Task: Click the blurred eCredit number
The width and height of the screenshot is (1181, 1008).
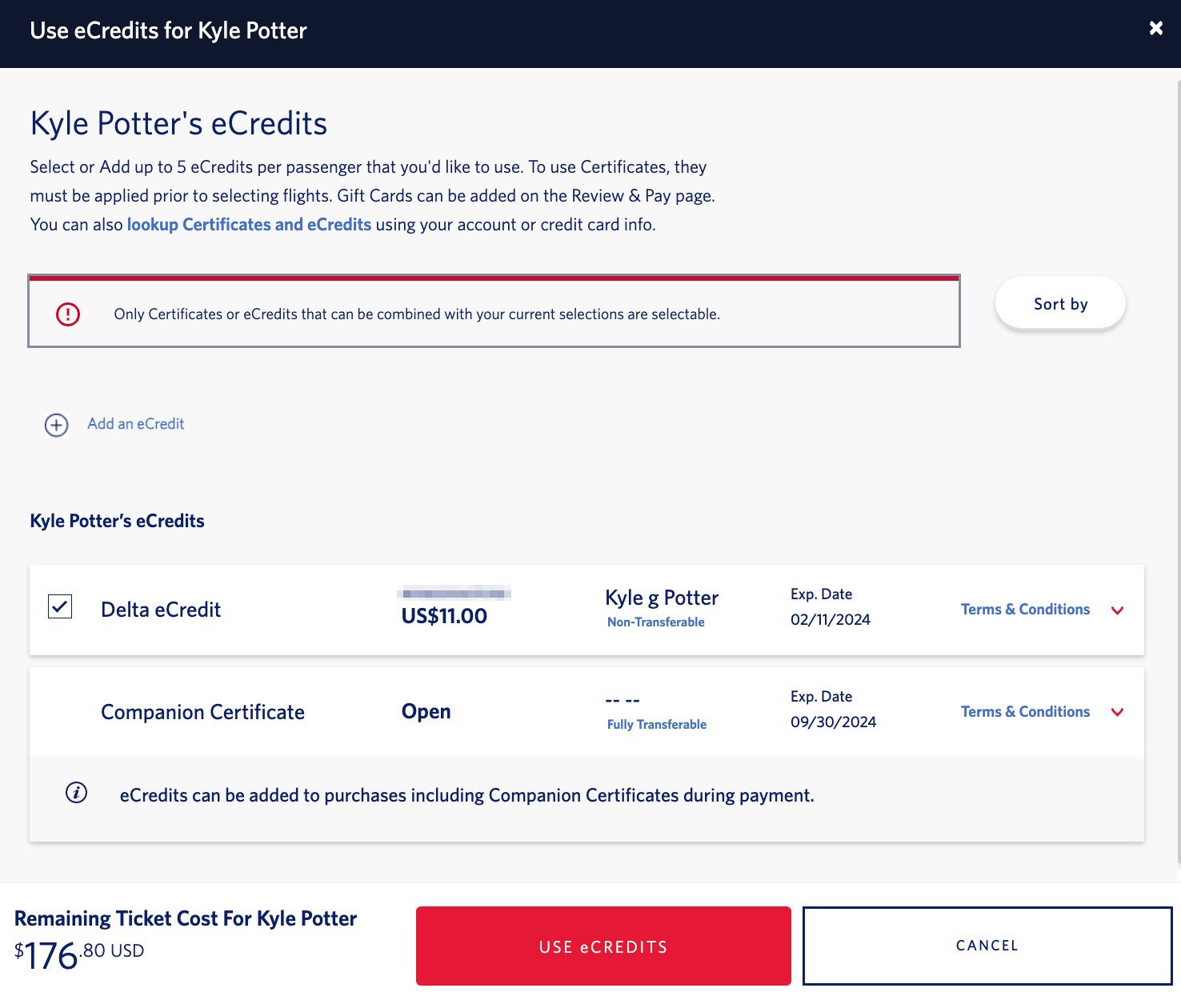Action: (454, 594)
